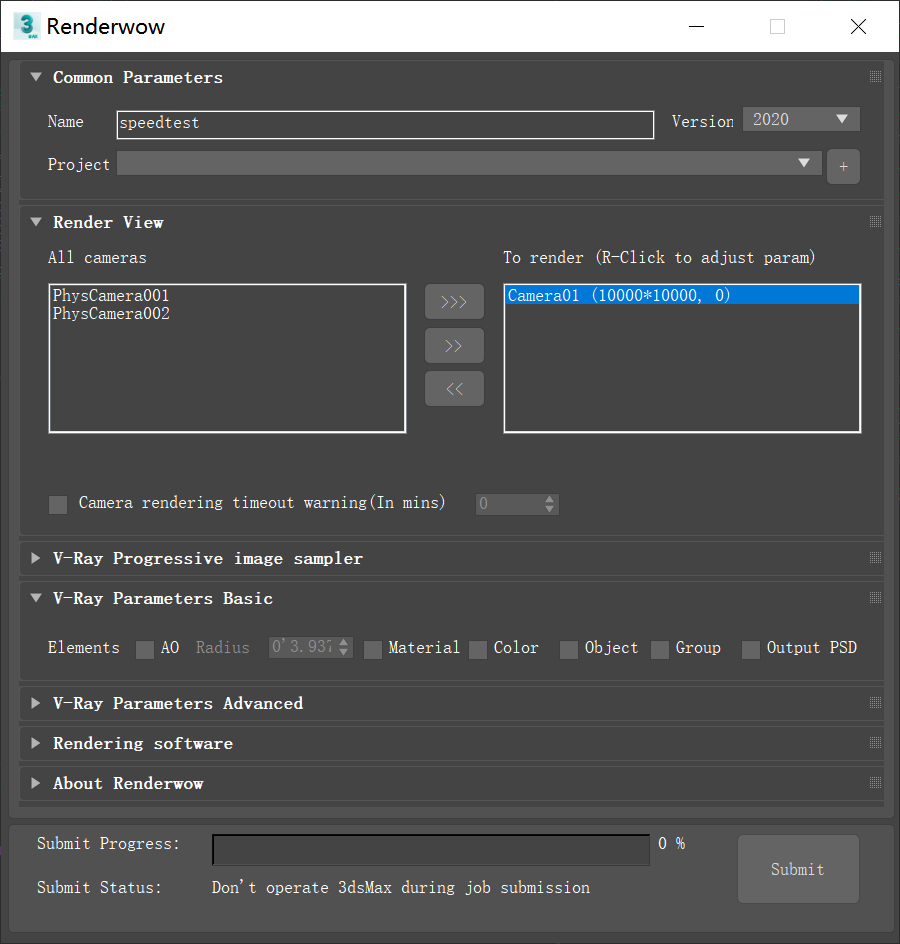Open the Project dropdown list

coord(470,163)
